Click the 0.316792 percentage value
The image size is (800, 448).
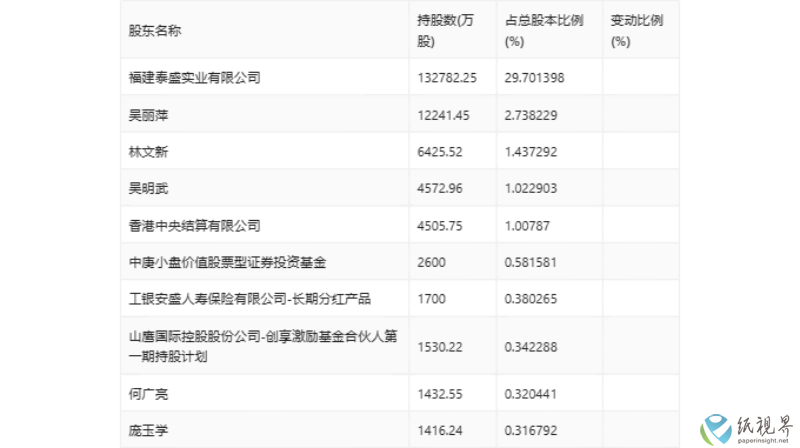click(x=531, y=431)
